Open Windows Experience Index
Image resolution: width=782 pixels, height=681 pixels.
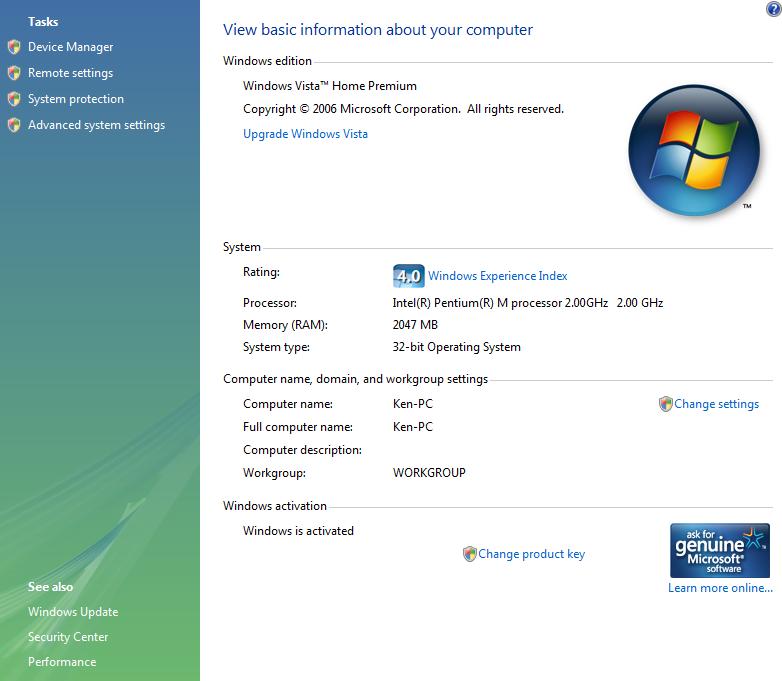[x=498, y=276]
